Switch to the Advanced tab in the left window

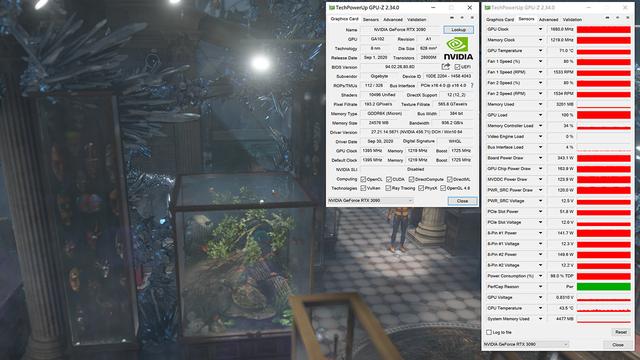pyautogui.click(x=393, y=19)
